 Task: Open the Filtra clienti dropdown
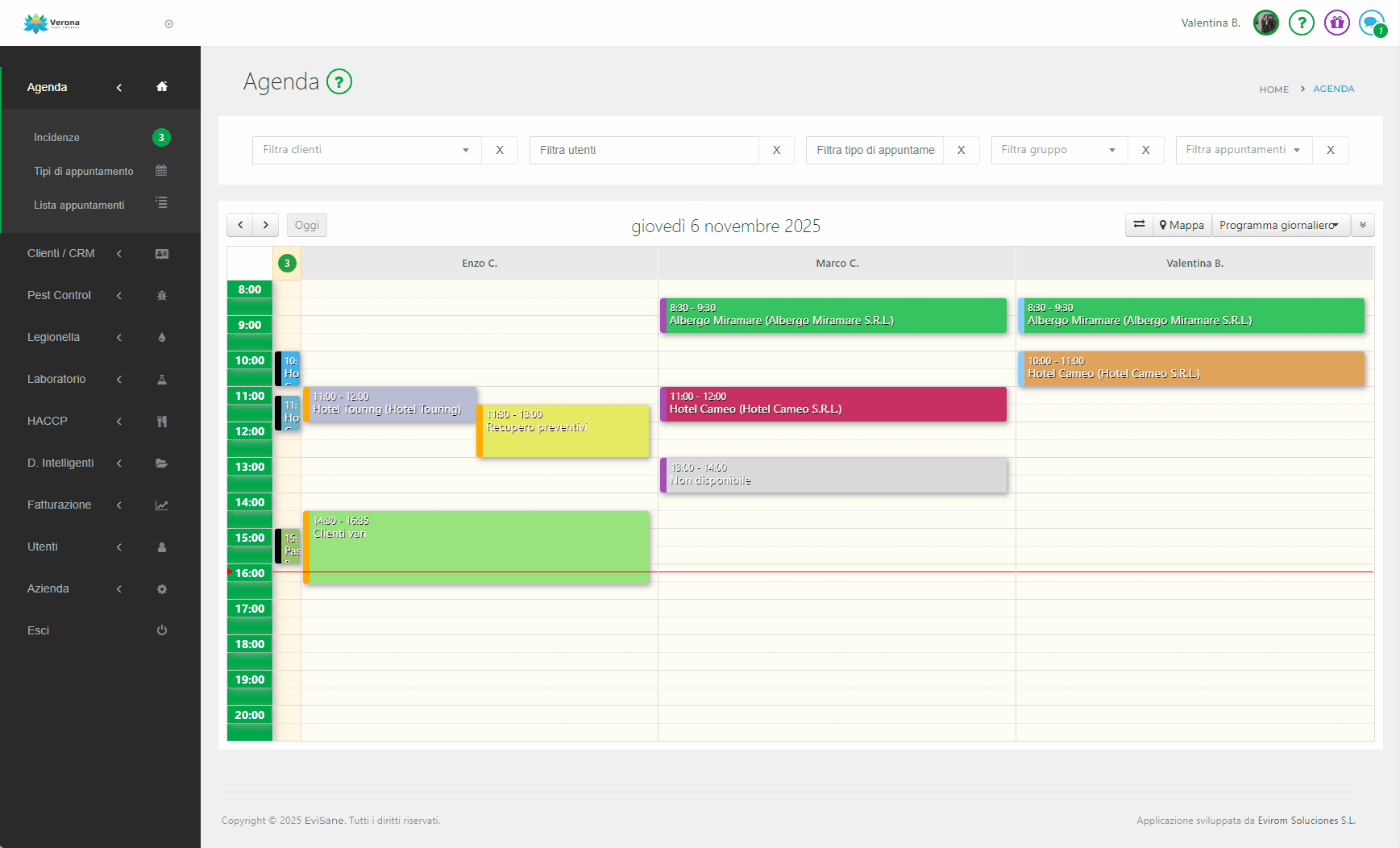point(367,150)
